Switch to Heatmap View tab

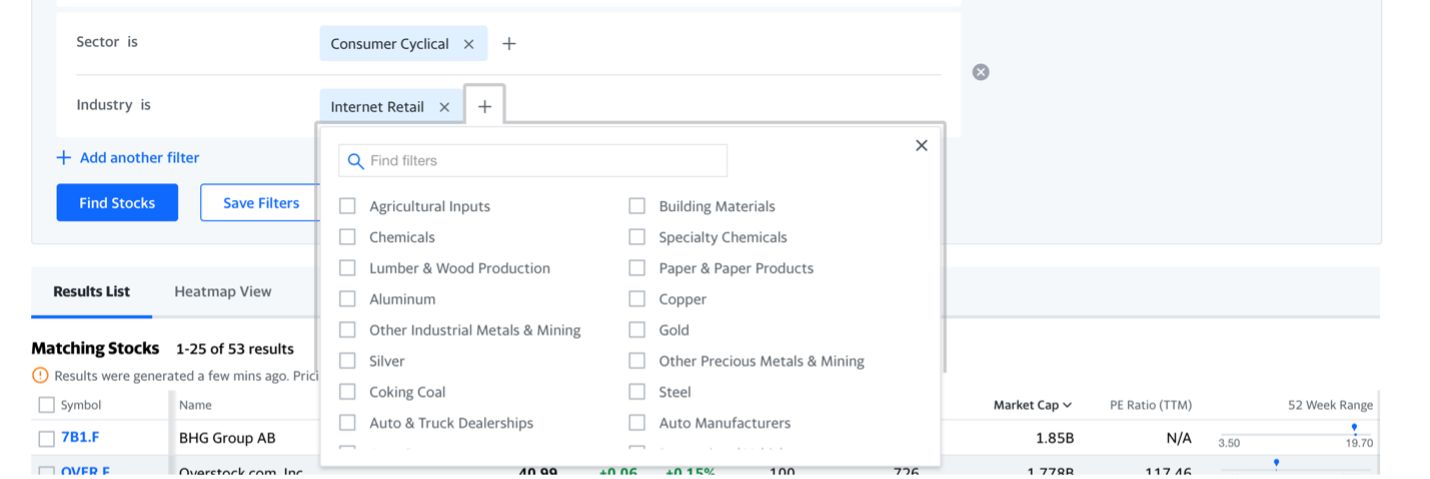[x=222, y=292]
